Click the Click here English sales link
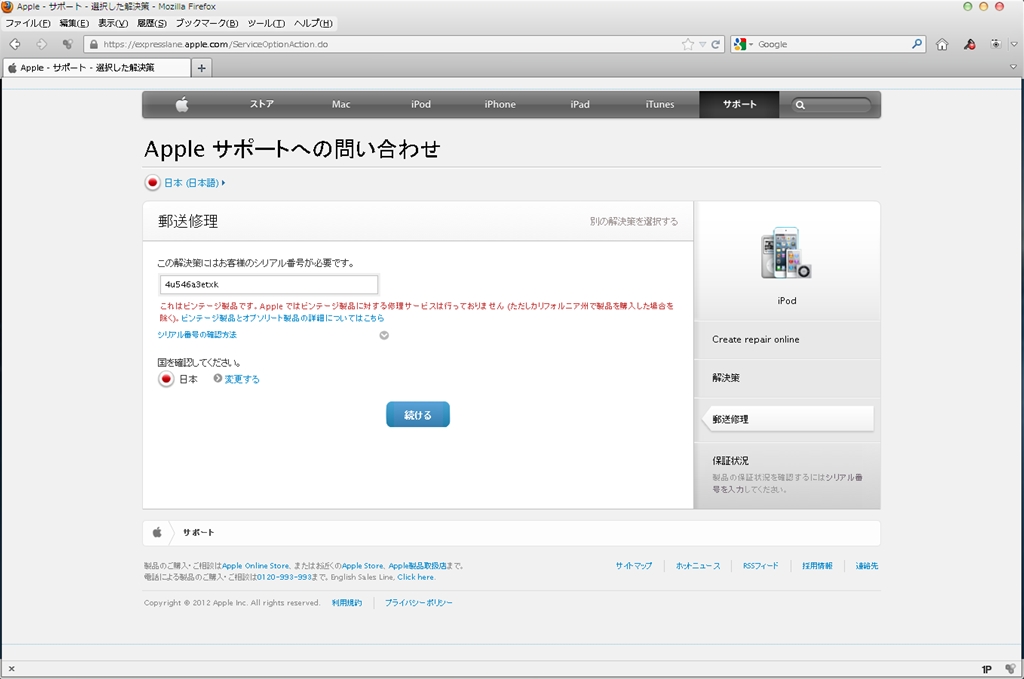 click(x=416, y=577)
